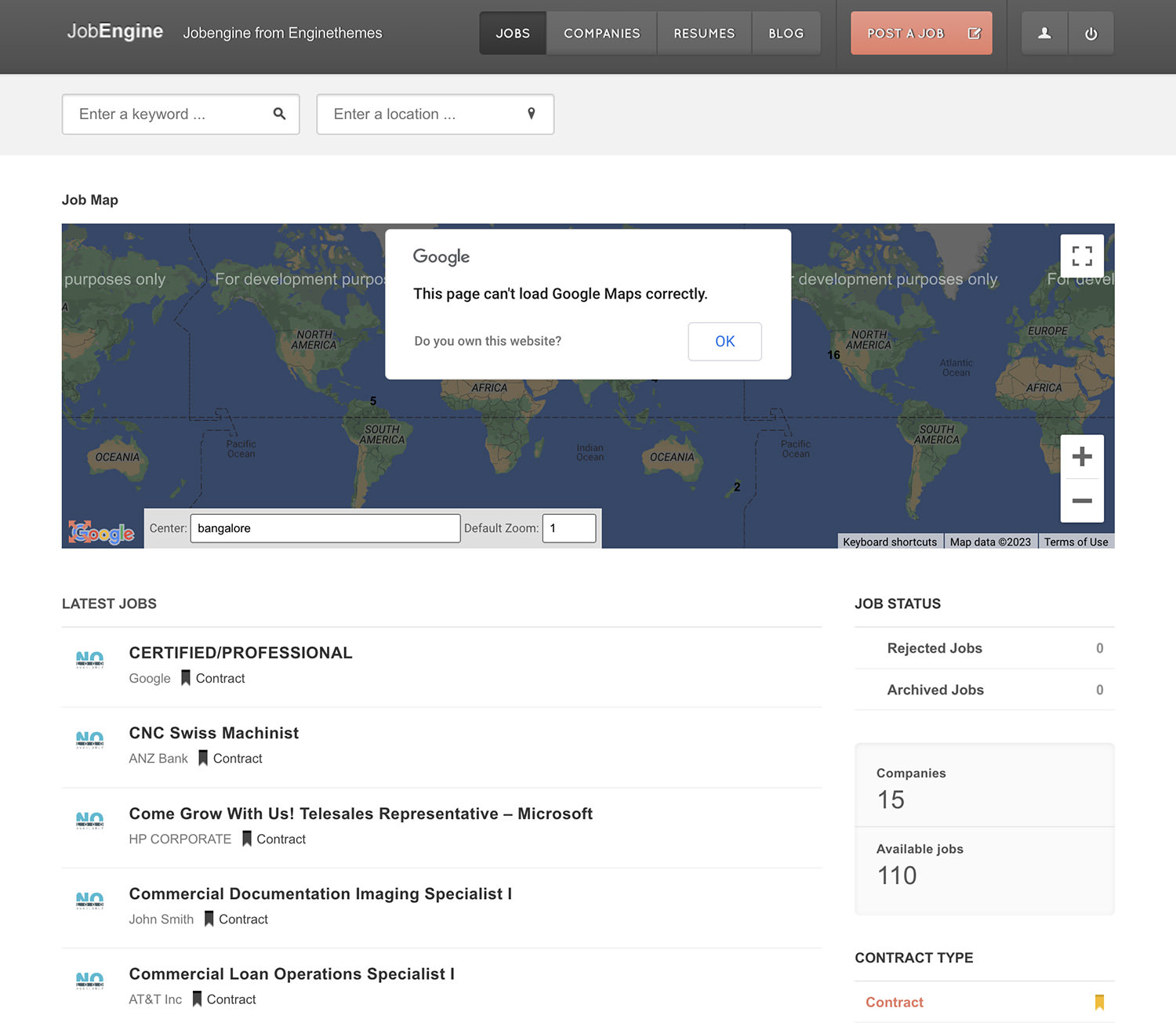Click the map Center input field
The image size is (1176, 1026).
click(x=325, y=528)
